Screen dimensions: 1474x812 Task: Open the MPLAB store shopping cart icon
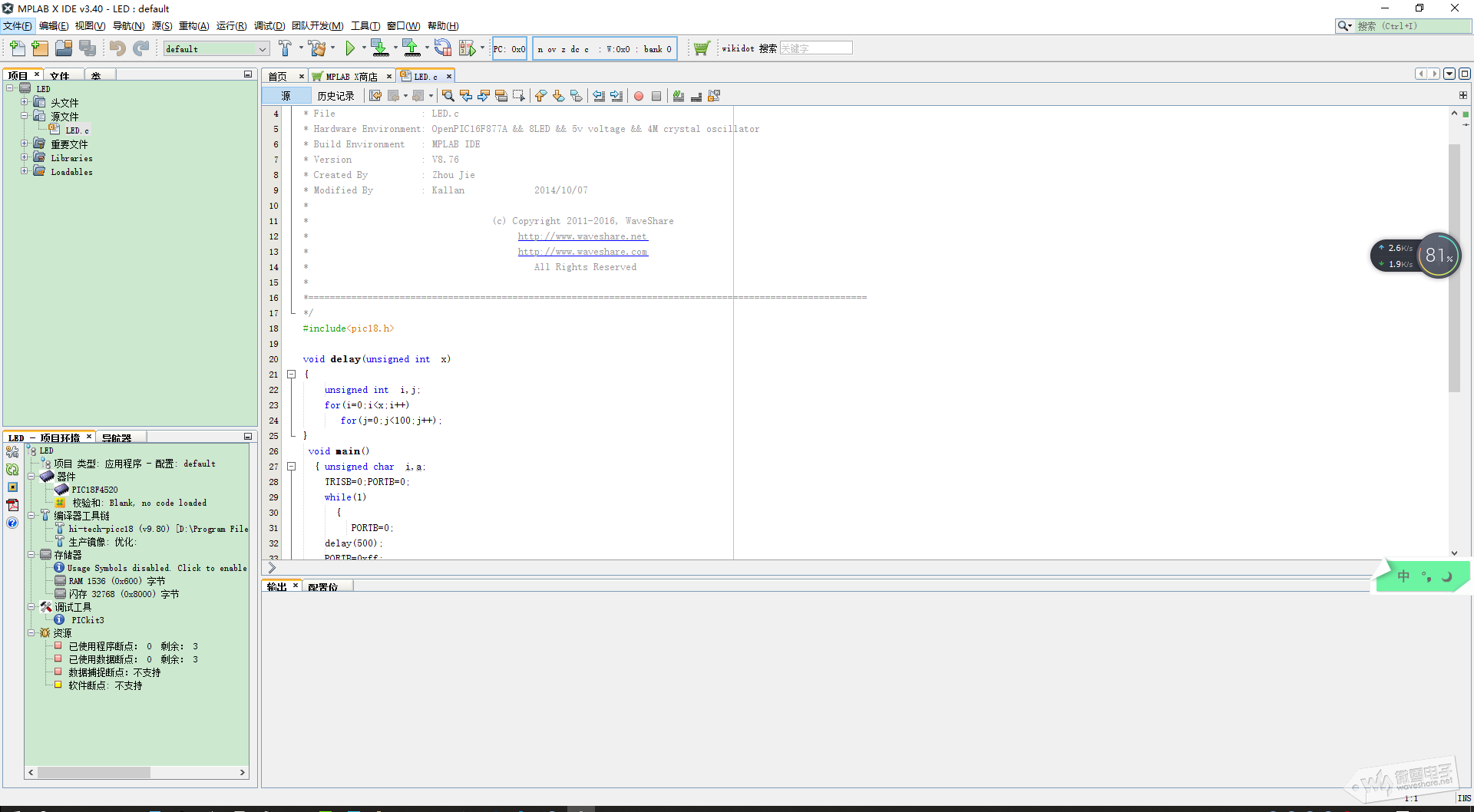click(701, 48)
